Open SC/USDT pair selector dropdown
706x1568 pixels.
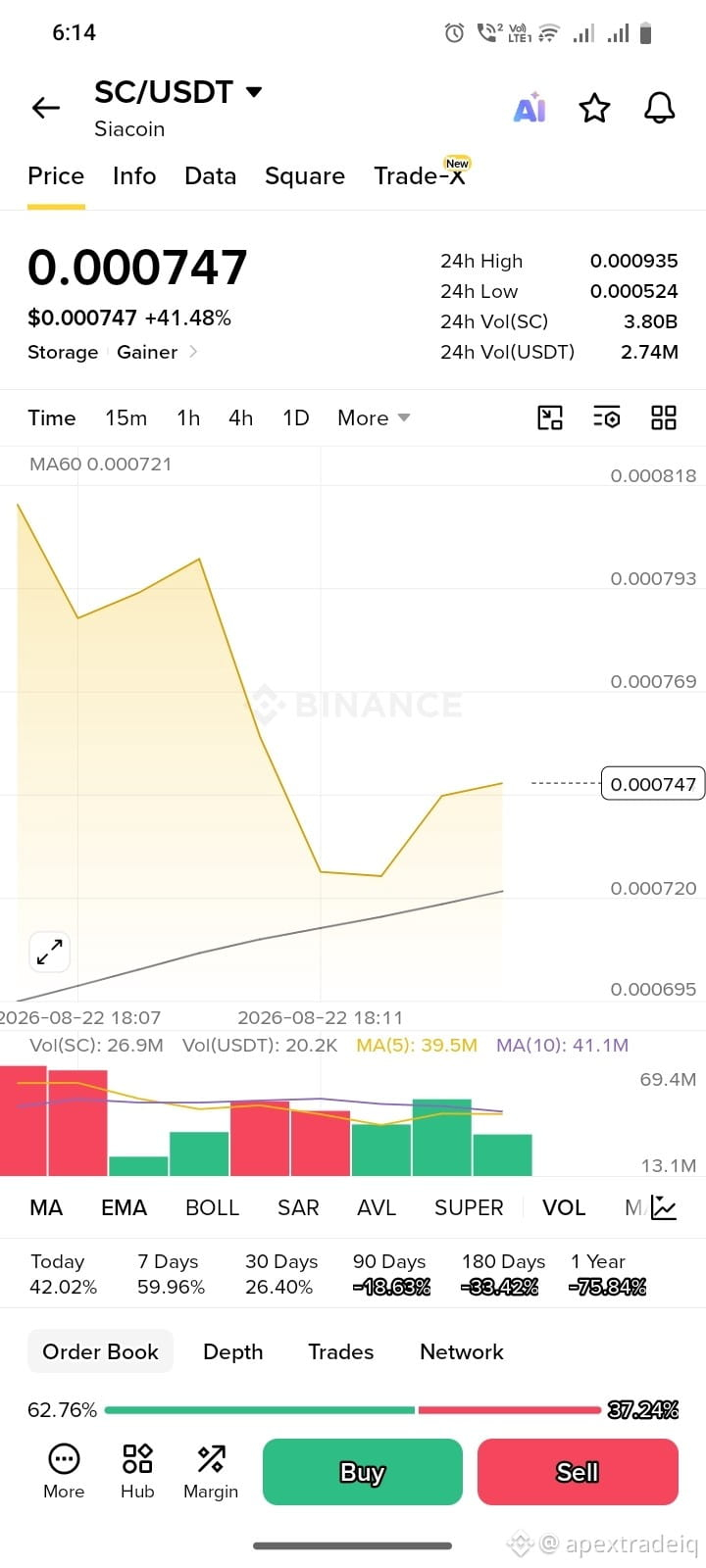coord(254,92)
